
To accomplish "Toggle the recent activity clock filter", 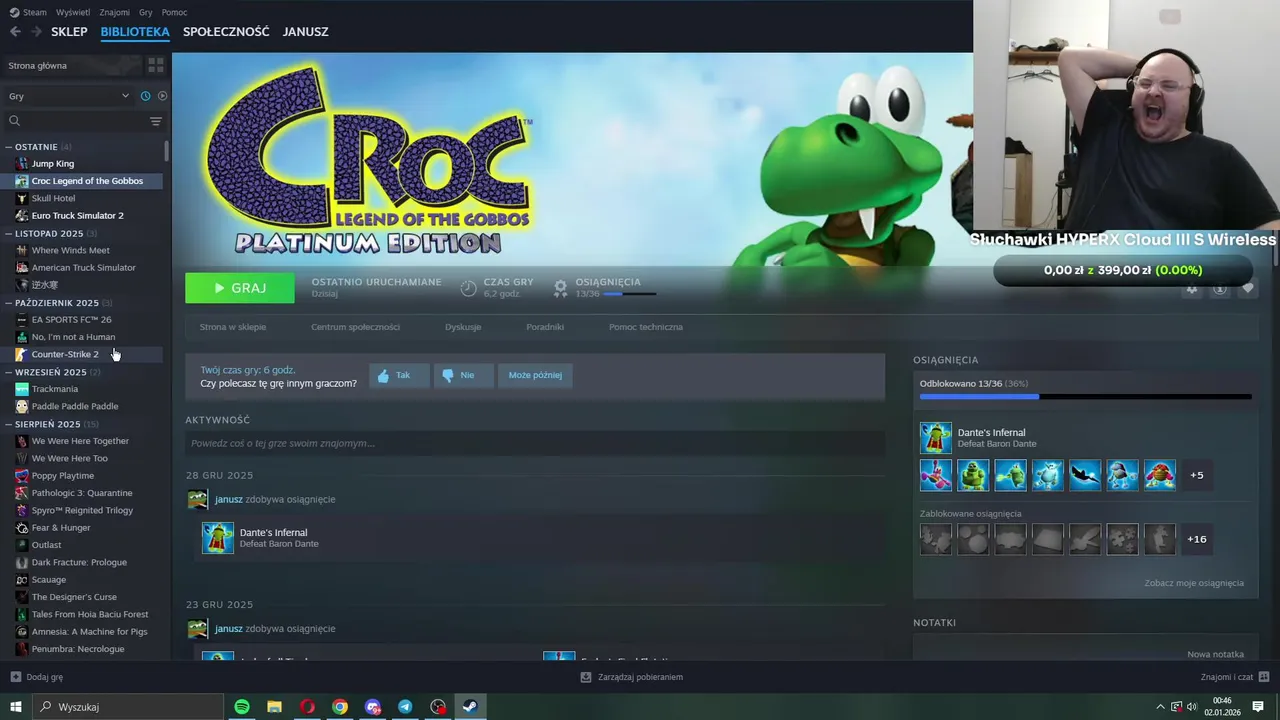I will (x=145, y=96).
